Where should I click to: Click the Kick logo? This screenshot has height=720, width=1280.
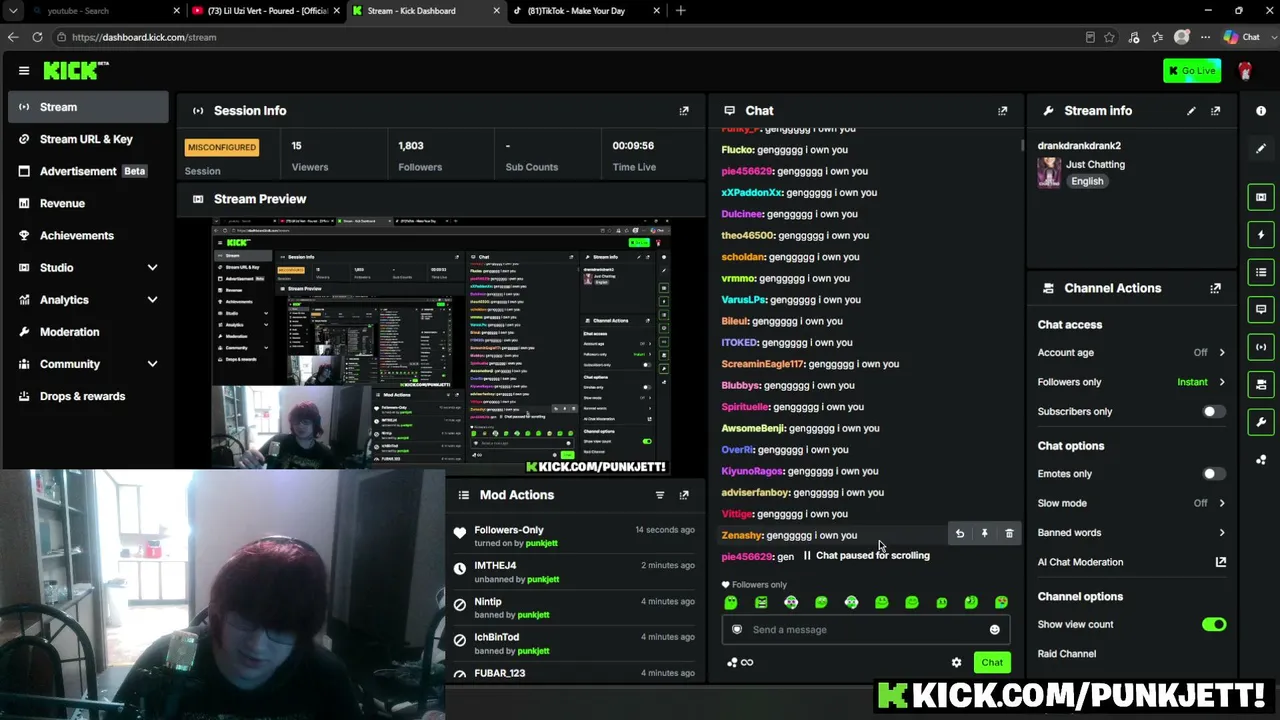tap(76, 70)
